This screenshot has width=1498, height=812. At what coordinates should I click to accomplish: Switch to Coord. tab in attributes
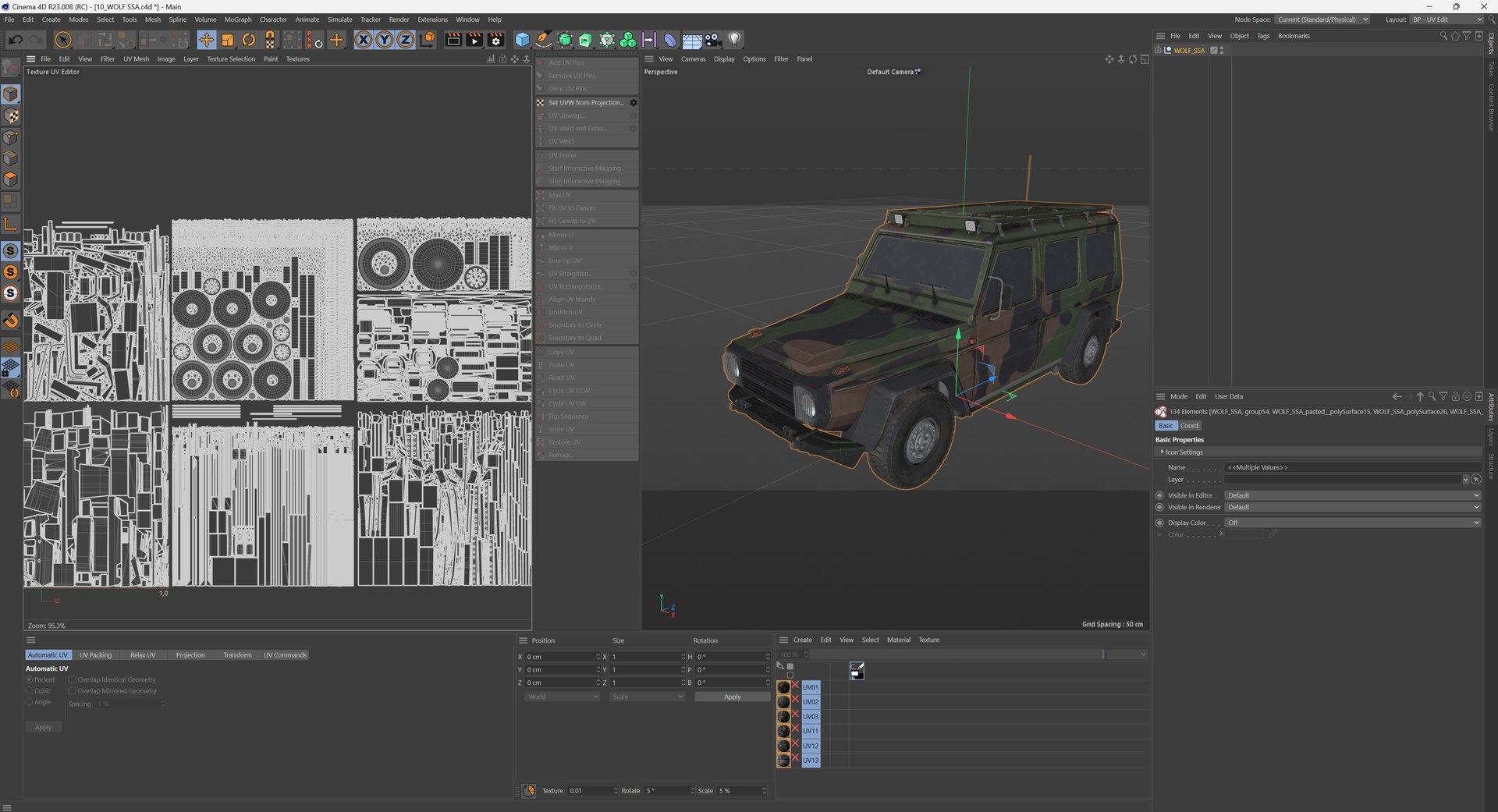point(1190,426)
